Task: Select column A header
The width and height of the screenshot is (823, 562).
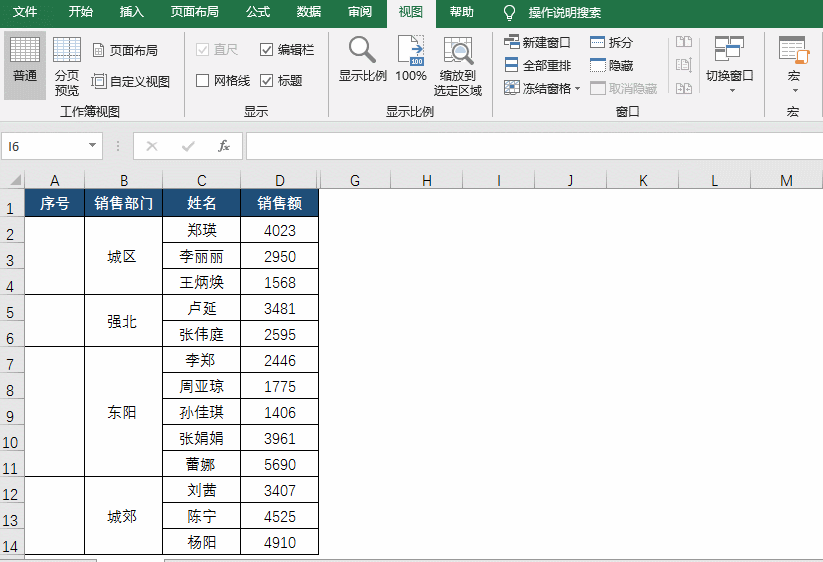Action: (55, 180)
